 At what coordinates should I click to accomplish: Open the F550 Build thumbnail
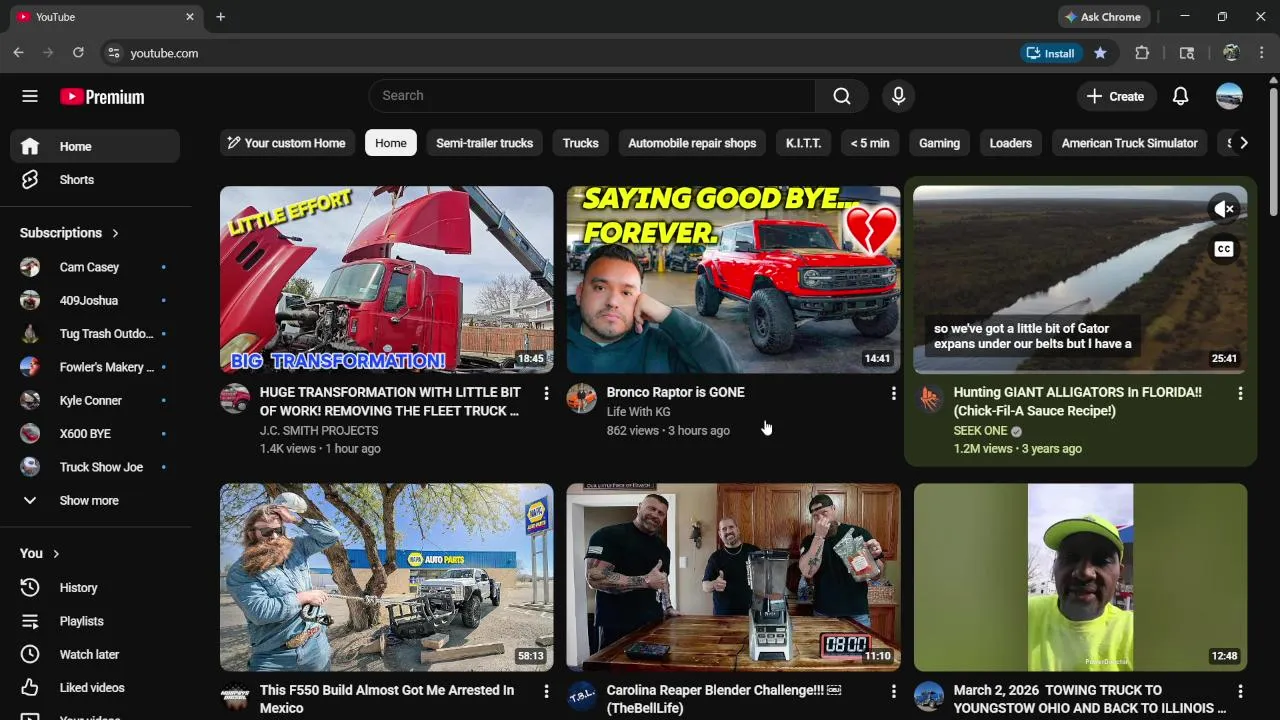pos(387,577)
